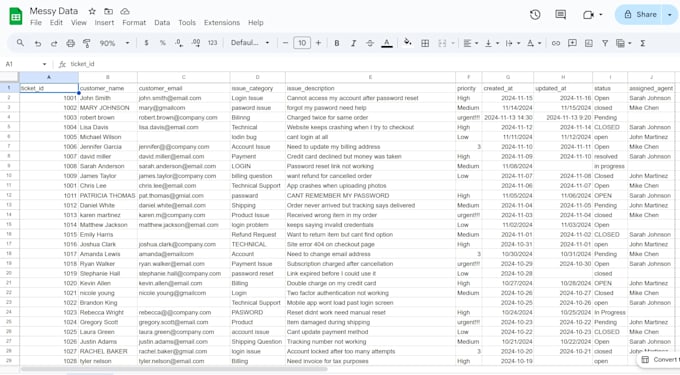Select column A header
The height and width of the screenshot is (375, 680).
(x=49, y=77)
